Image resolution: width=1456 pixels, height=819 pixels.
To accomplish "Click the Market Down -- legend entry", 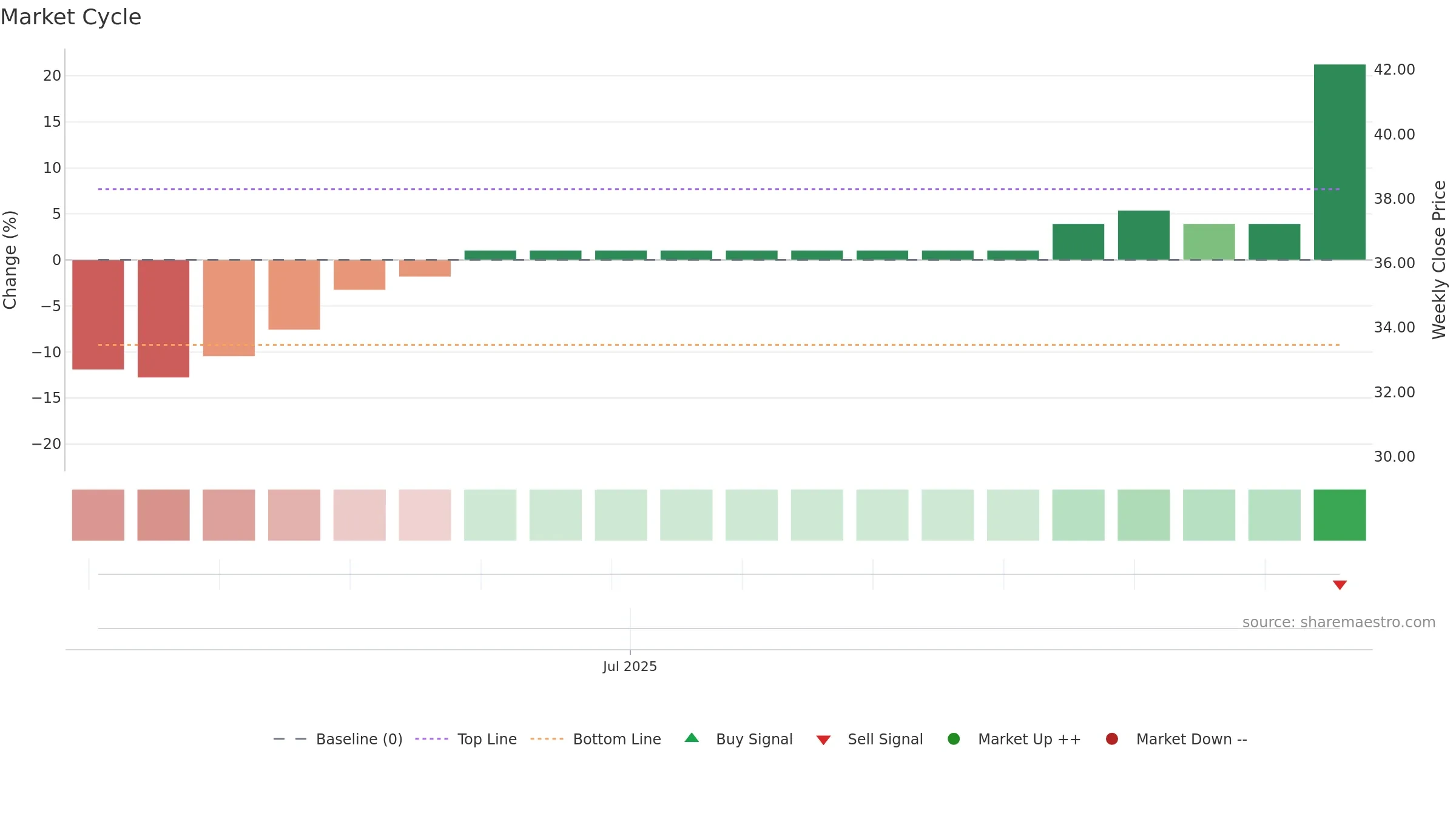I will [1176, 739].
